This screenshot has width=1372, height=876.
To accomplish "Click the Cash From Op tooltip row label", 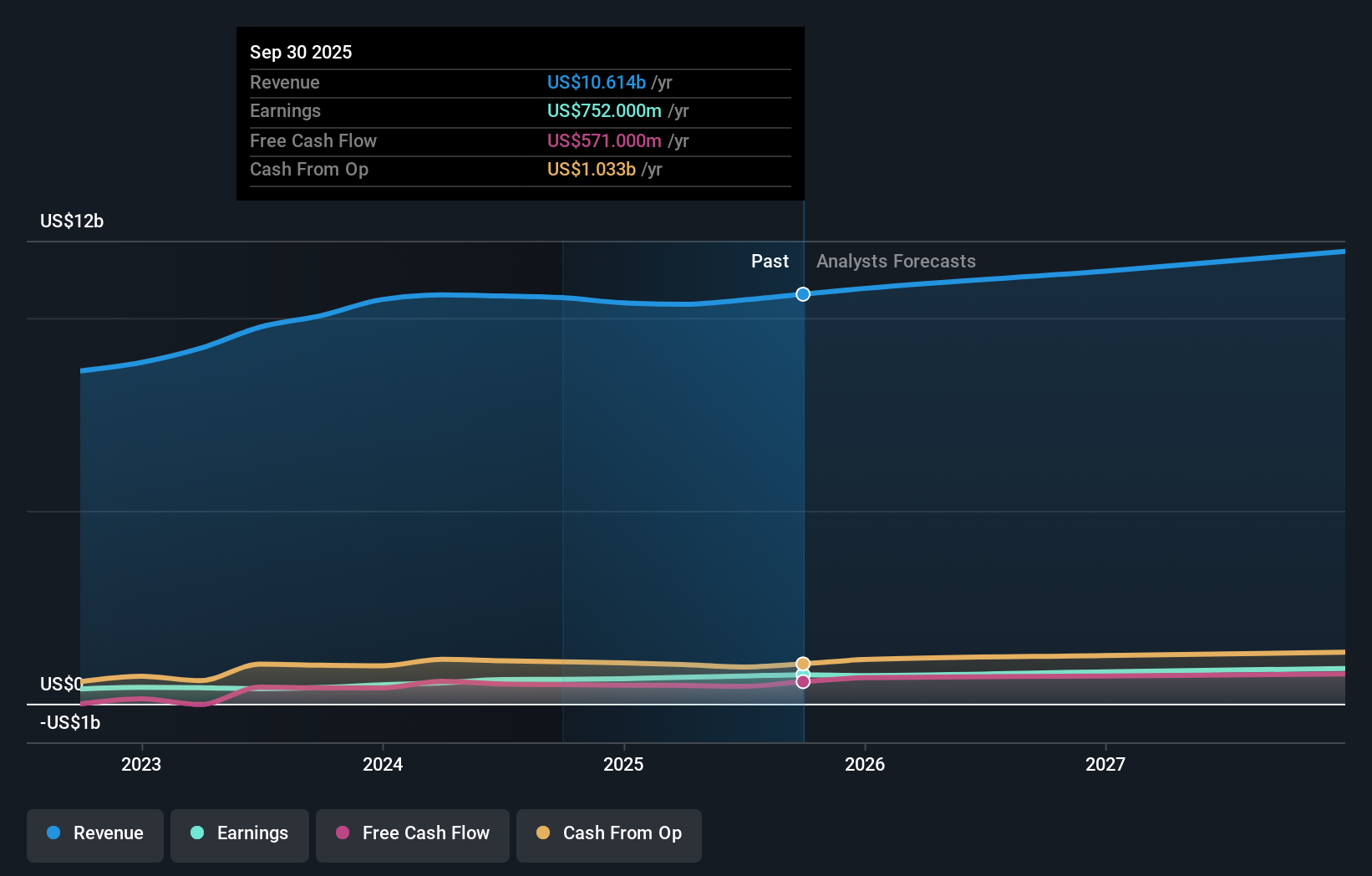I will coord(309,169).
